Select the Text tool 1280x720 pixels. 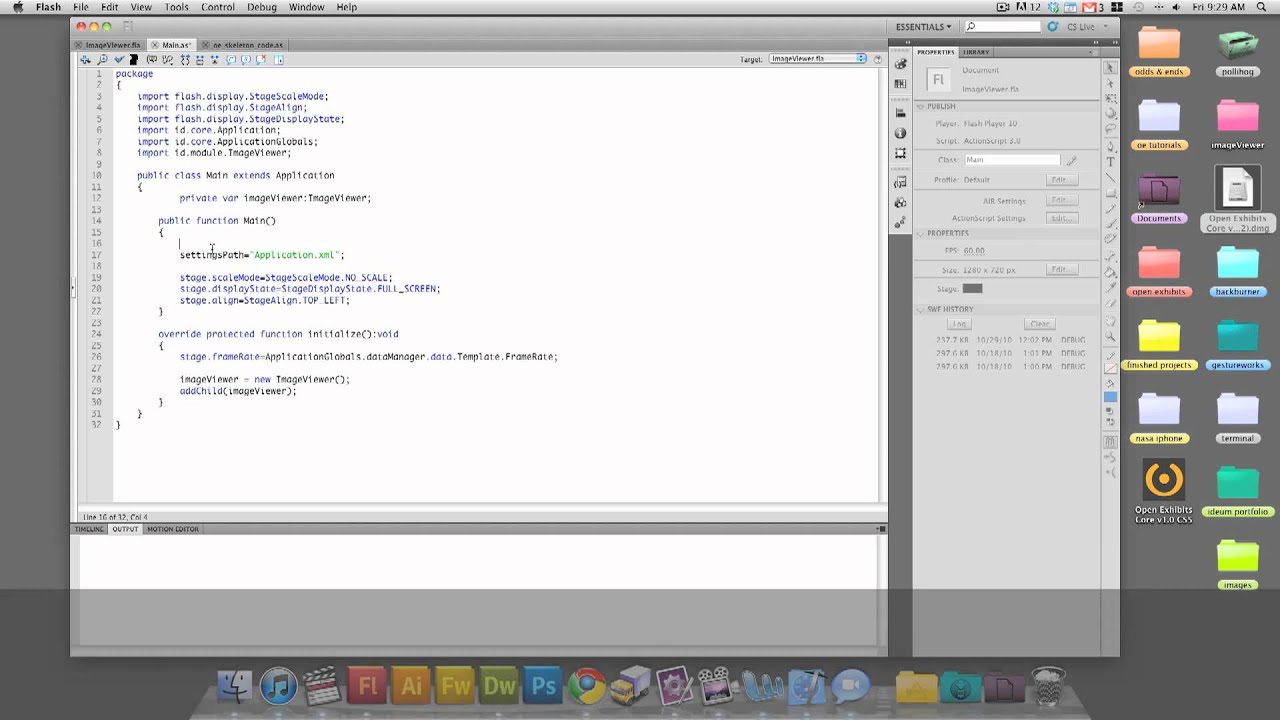pyautogui.click(x=1110, y=161)
